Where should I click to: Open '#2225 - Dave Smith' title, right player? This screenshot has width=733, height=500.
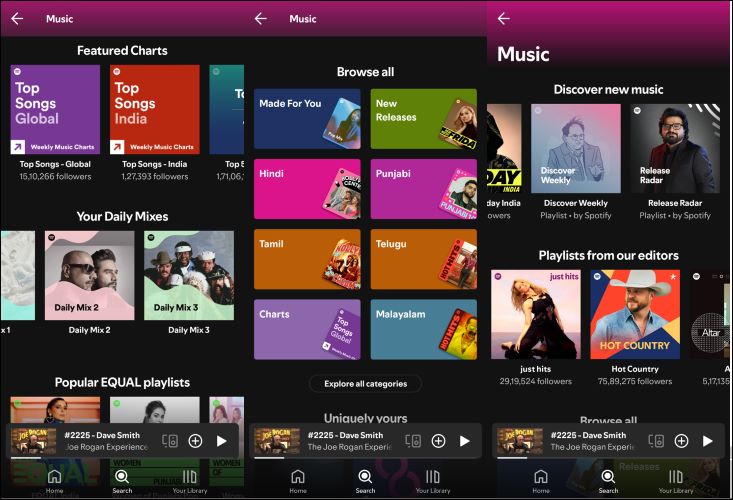[x=588, y=435]
